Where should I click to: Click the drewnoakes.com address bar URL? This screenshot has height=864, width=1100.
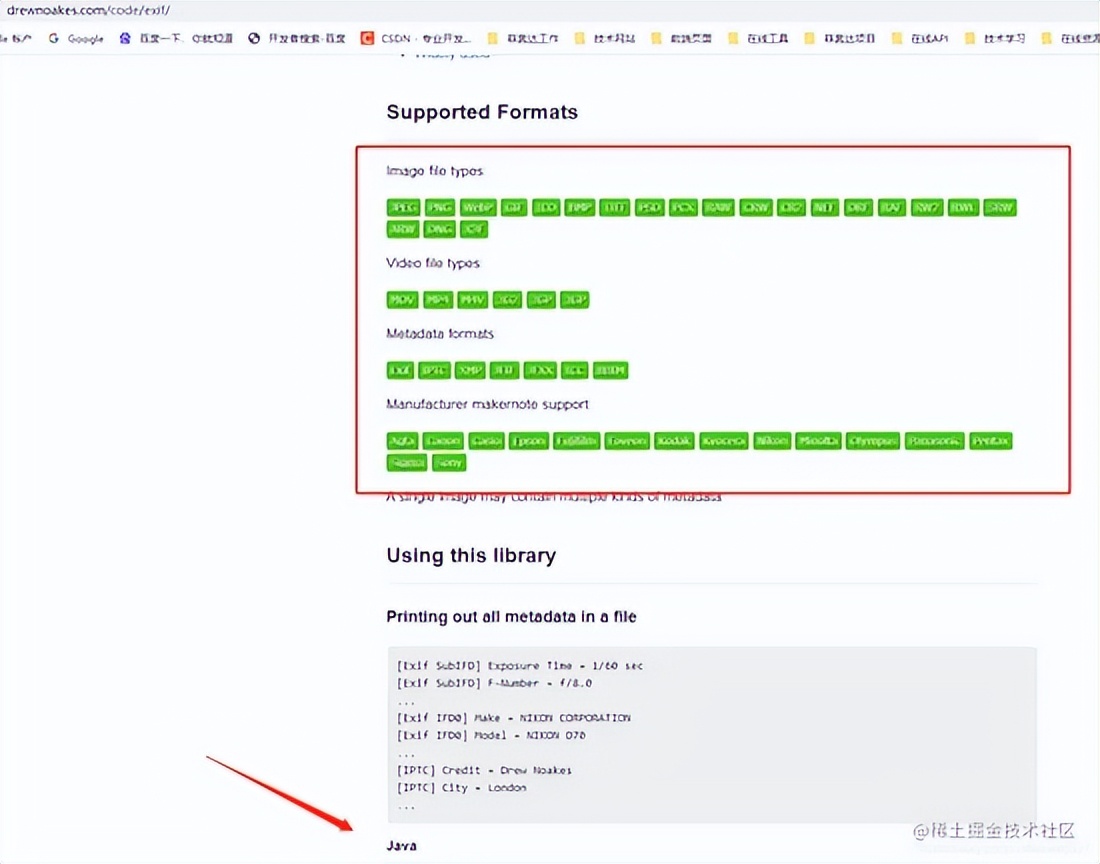point(88,11)
